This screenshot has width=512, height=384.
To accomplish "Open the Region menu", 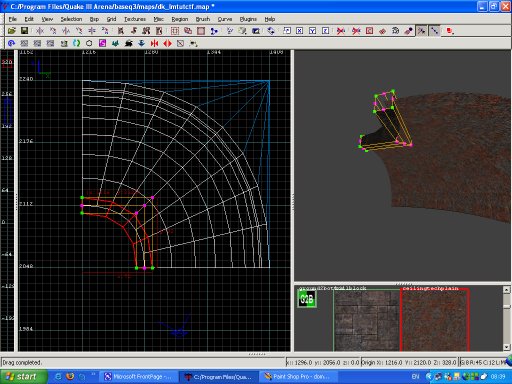I will click(x=180, y=19).
